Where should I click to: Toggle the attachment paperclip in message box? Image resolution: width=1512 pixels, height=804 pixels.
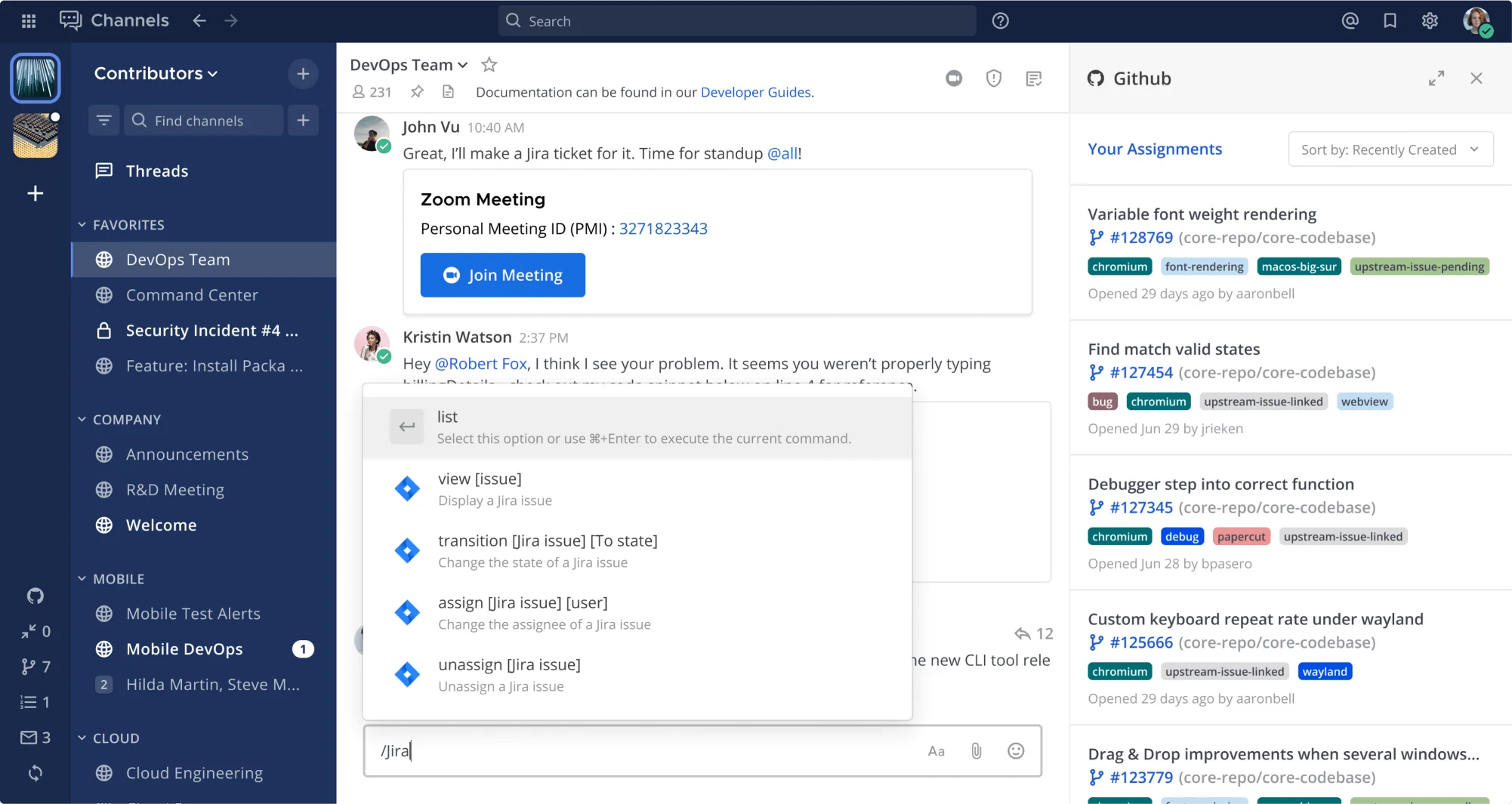coord(976,751)
